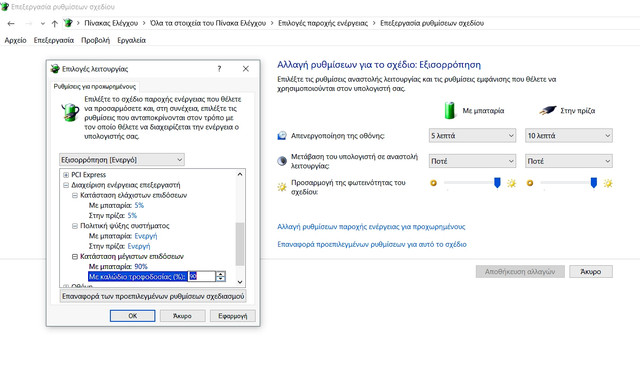Open the battery sleep dropdown Ποτέ

click(472, 161)
